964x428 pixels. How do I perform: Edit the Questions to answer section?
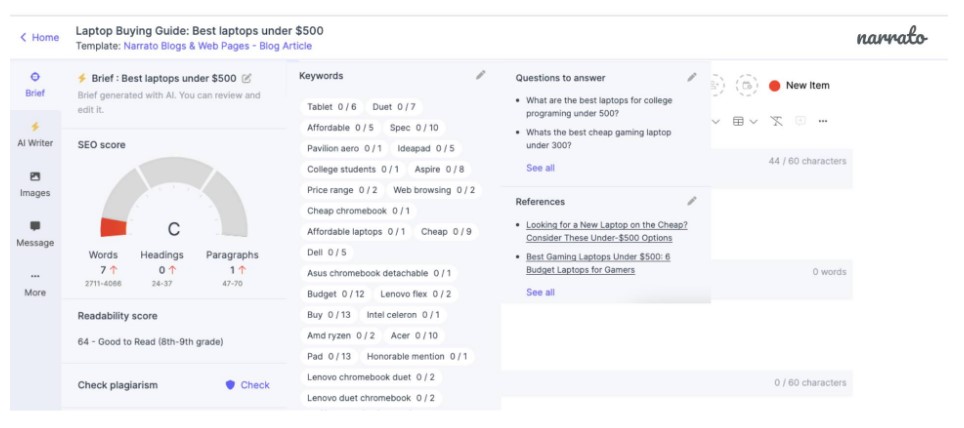click(x=692, y=77)
